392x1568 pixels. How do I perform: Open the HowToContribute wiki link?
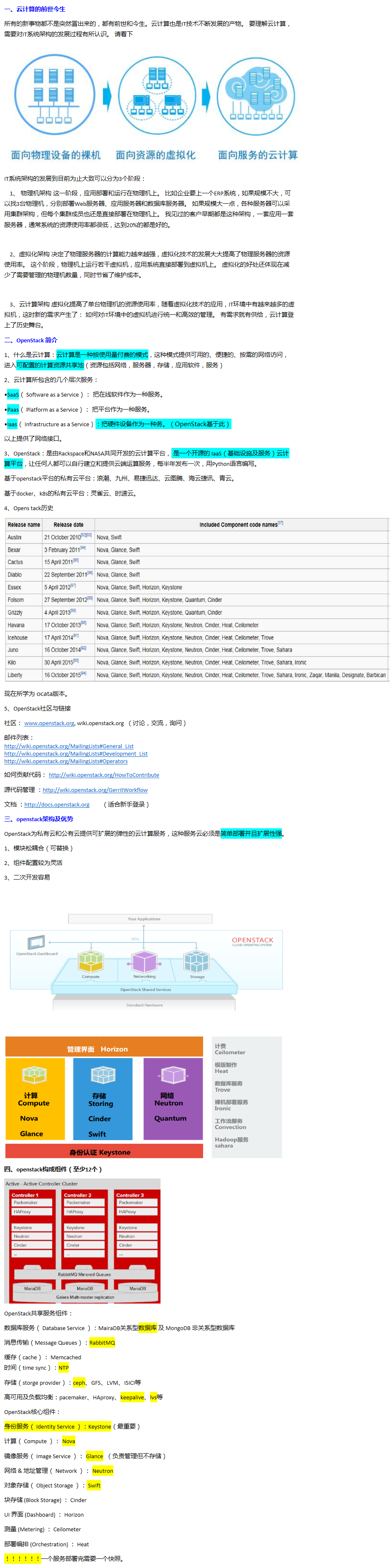pos(104,775)
